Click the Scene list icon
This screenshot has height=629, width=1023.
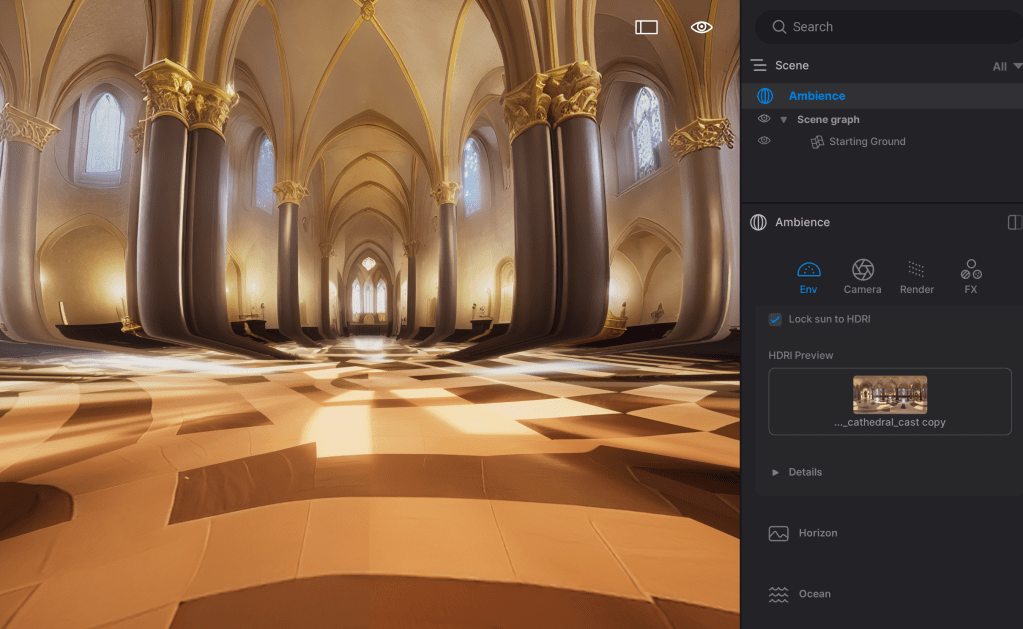coord(759,65)
